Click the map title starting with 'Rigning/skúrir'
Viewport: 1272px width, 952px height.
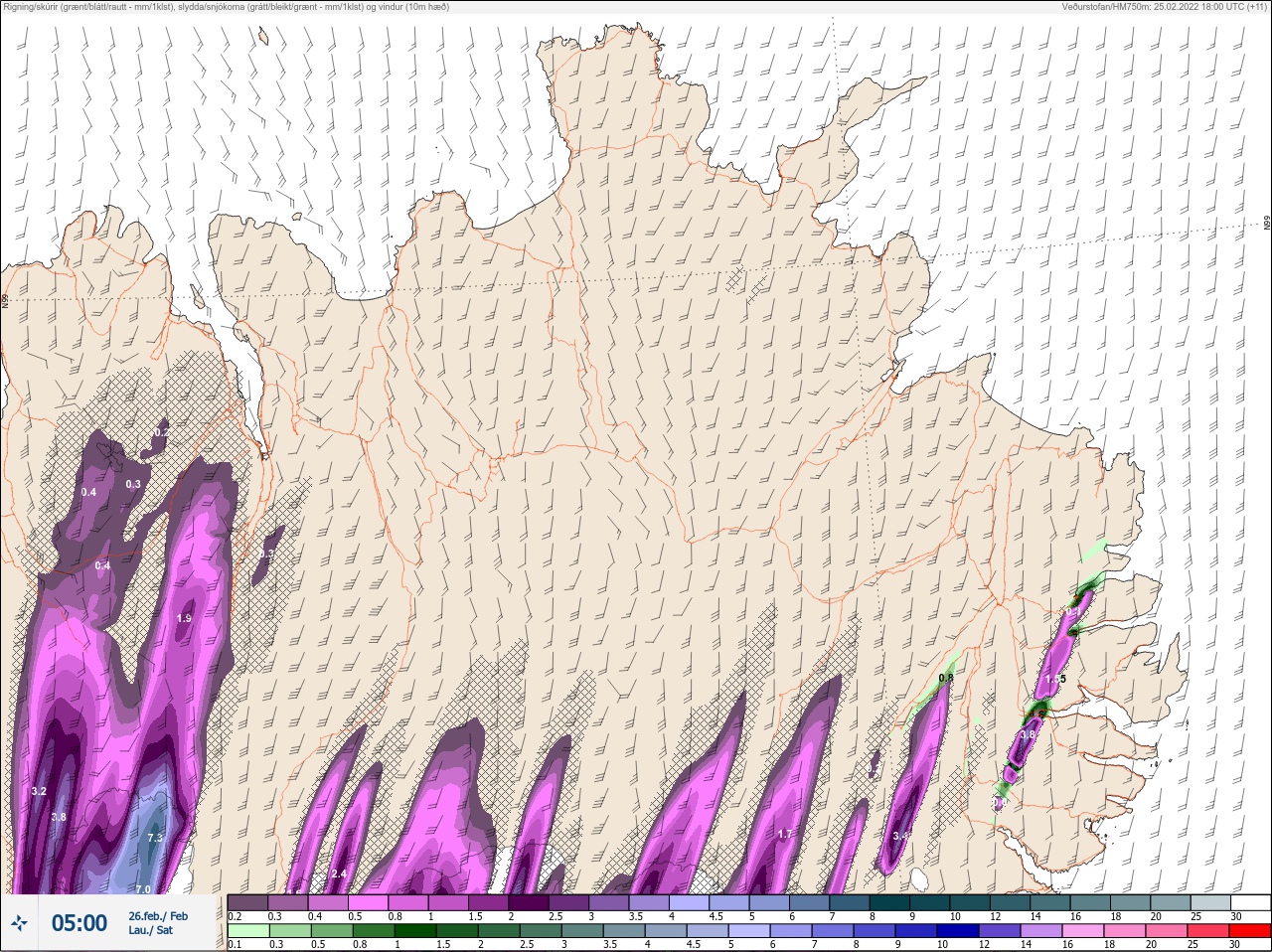(227, 7)
